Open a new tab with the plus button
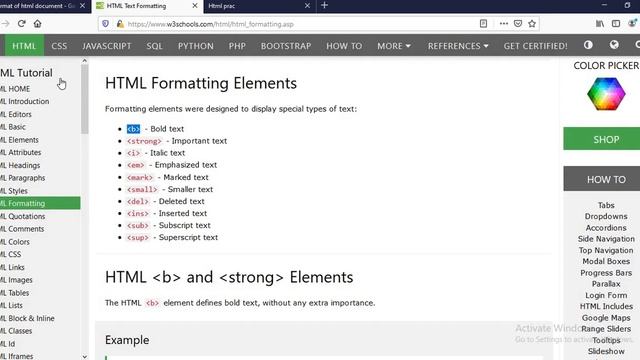 pyautogui.click(x=324, y=5)
